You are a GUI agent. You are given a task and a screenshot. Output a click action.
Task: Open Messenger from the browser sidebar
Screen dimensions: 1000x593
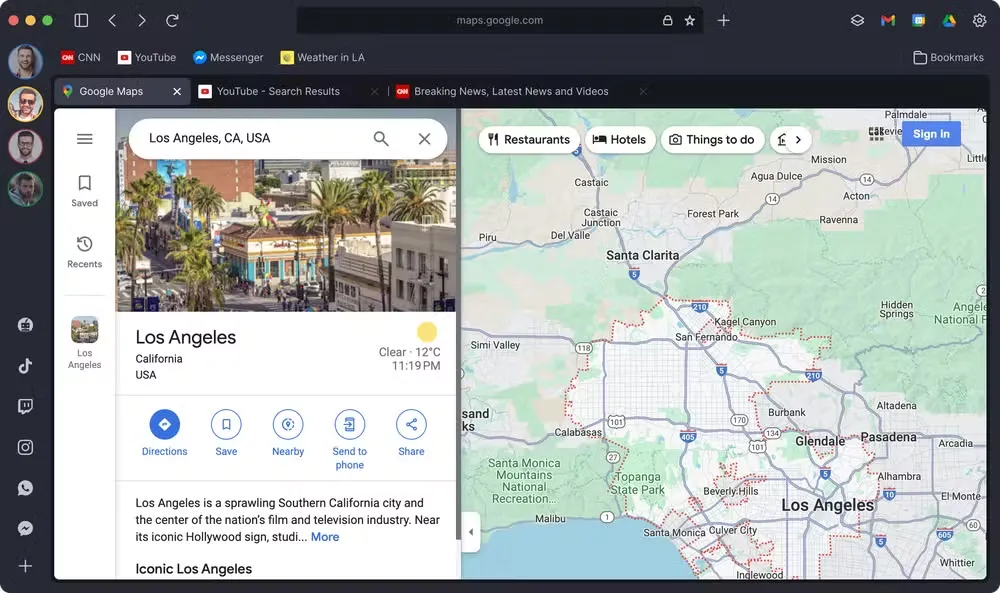(x=26, y=529)
